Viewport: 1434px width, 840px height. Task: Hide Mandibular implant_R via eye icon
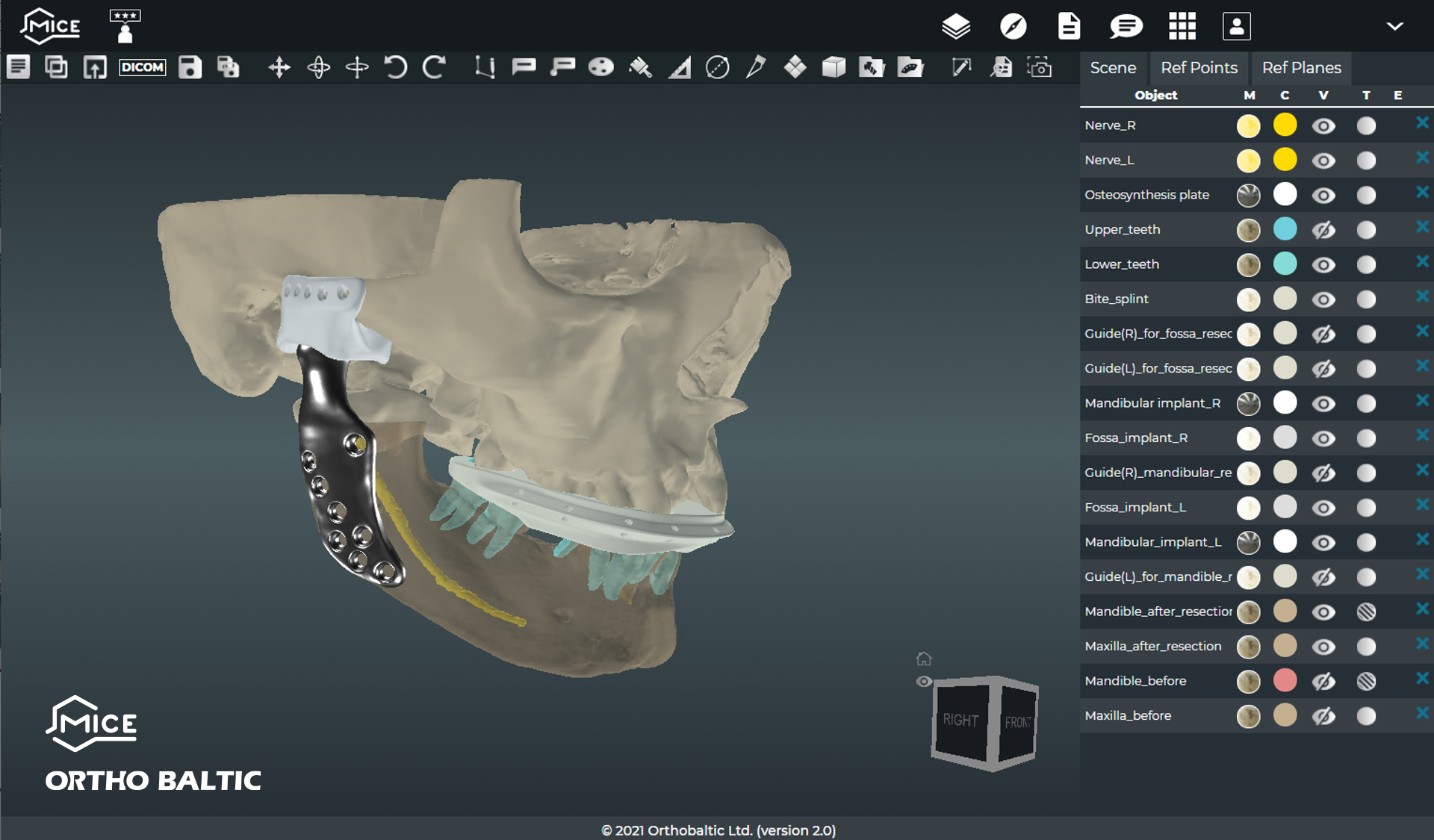1323,404
